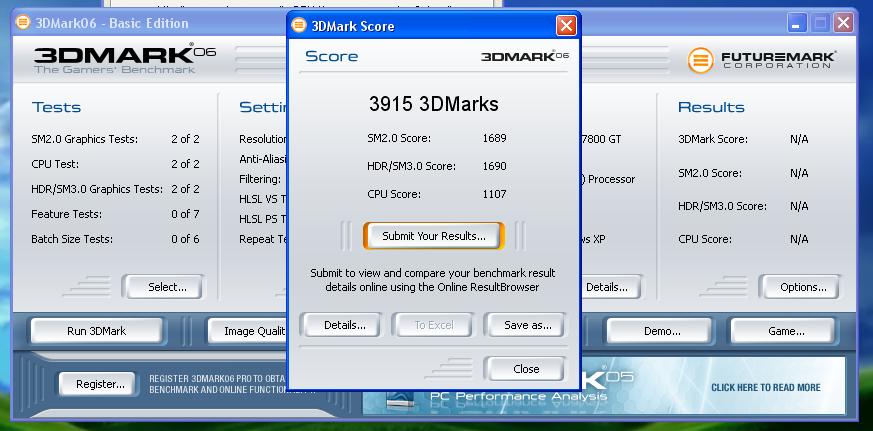This screenshot has height=431, width=873.
Task: Click CPU Score value 1107
Action: click(494, 194)
